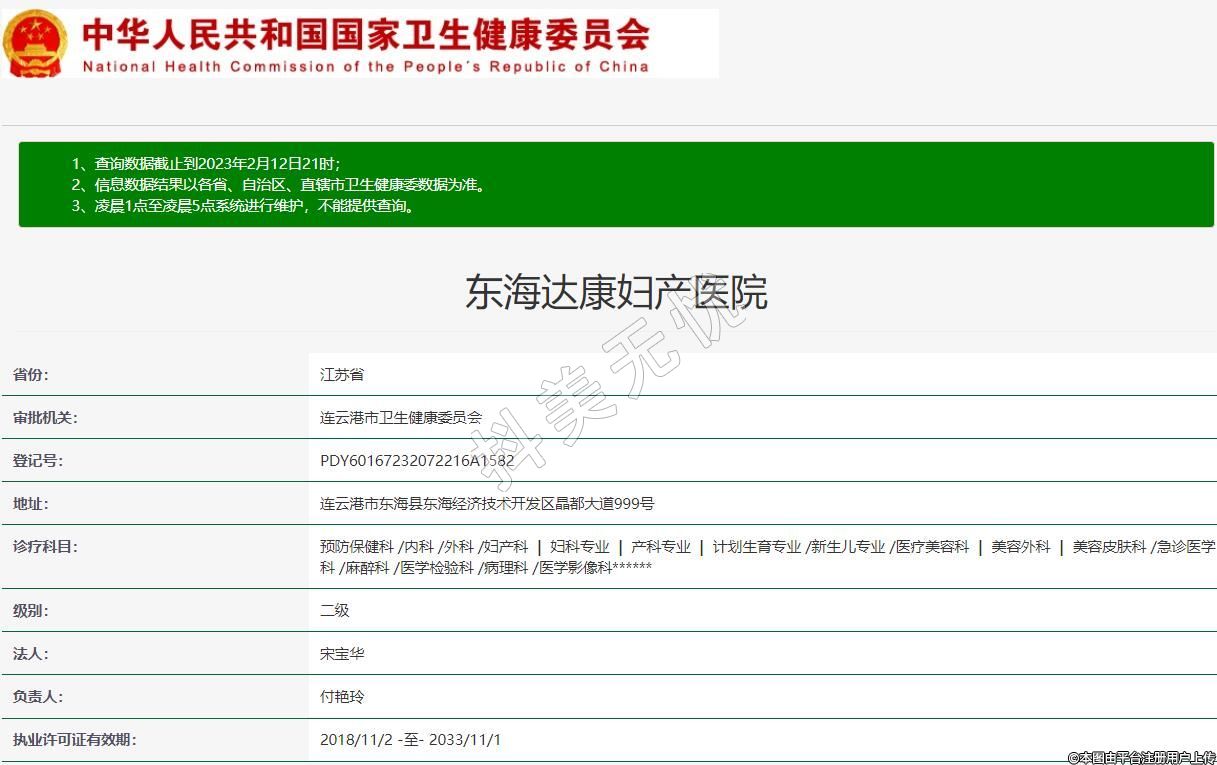
Task: Click the national emblem icon in header
Action: click(x=35, y=43)
